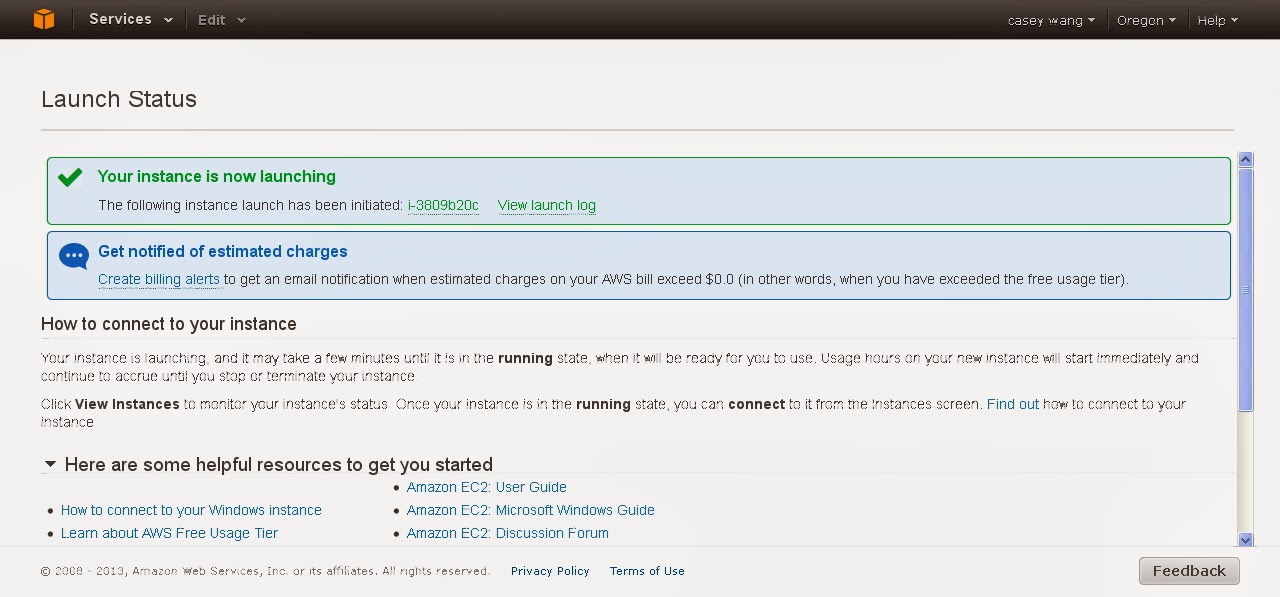Open the Services dropdown menu
This screenshot has width=1280, height=597.
click(x=130, y=19)
